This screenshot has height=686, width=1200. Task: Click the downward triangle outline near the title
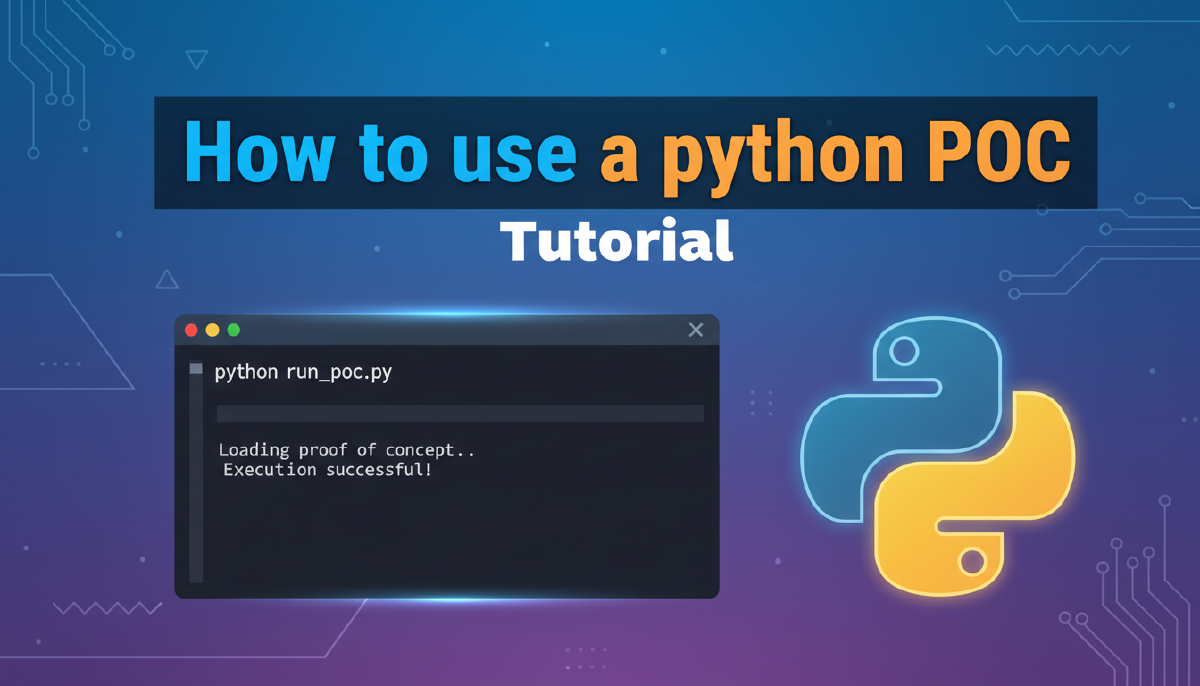click(198, 59)
